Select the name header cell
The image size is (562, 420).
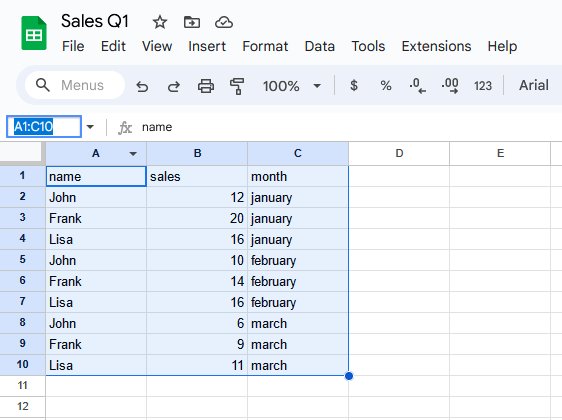click(96, 176)
